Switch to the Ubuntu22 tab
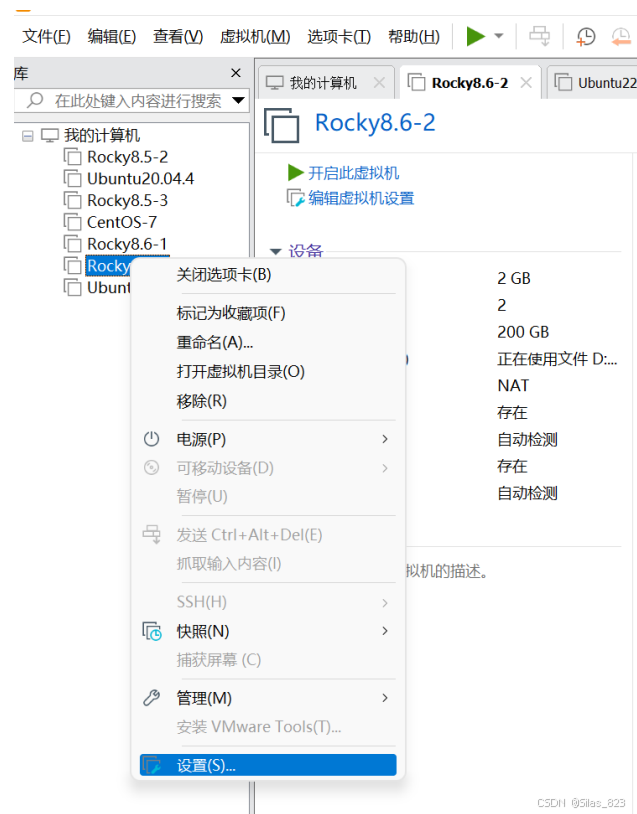Screen dimensions: 637x814 click(594, 83)
